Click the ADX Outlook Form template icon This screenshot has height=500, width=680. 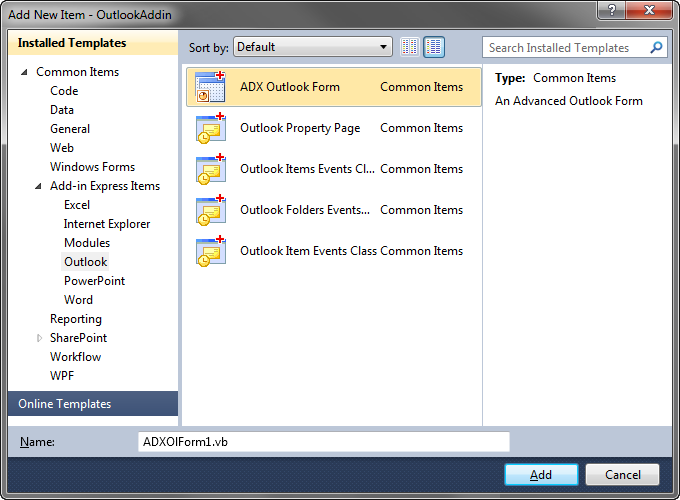pos(210,87)
